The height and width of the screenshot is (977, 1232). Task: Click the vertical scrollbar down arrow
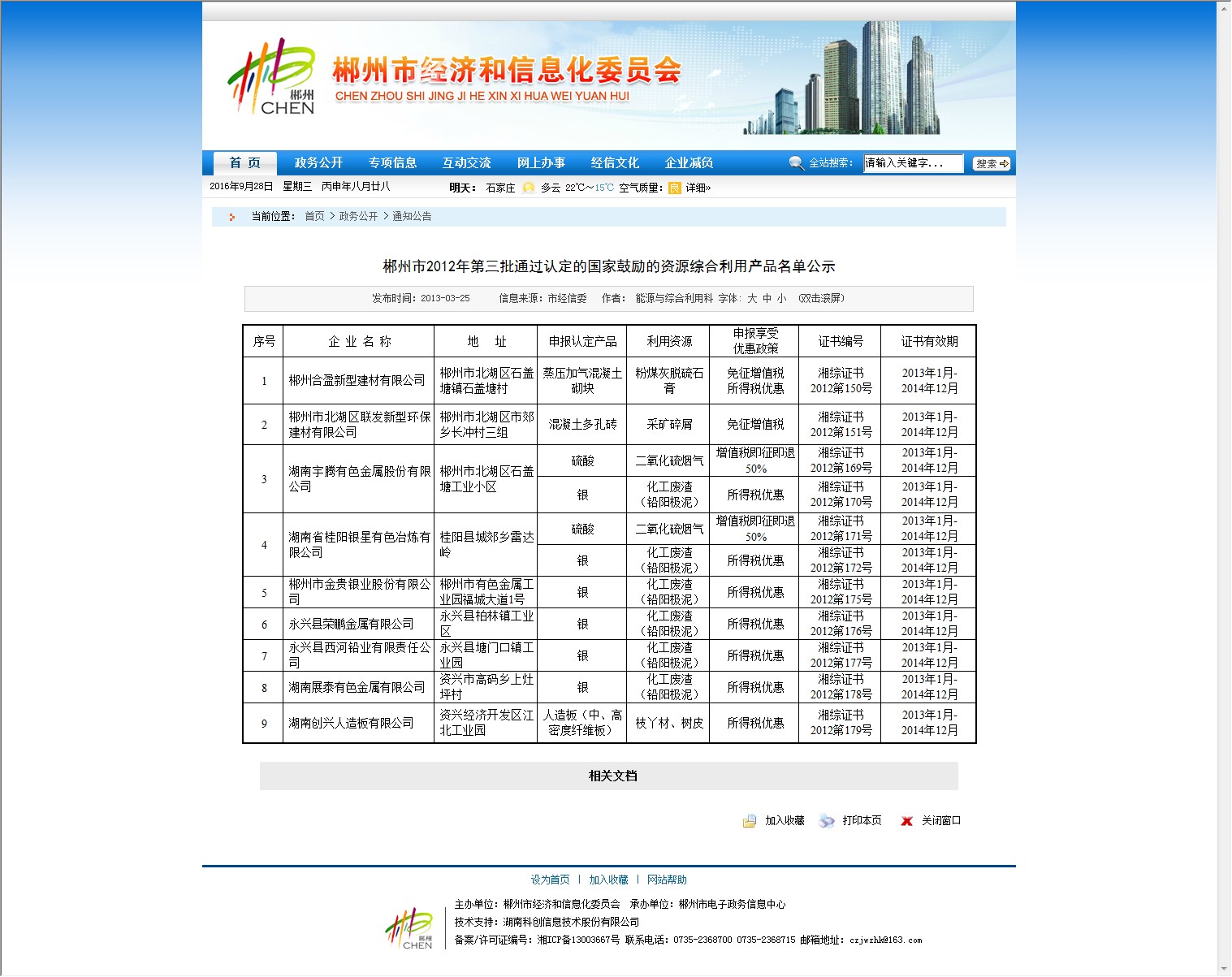[1225, 969]
